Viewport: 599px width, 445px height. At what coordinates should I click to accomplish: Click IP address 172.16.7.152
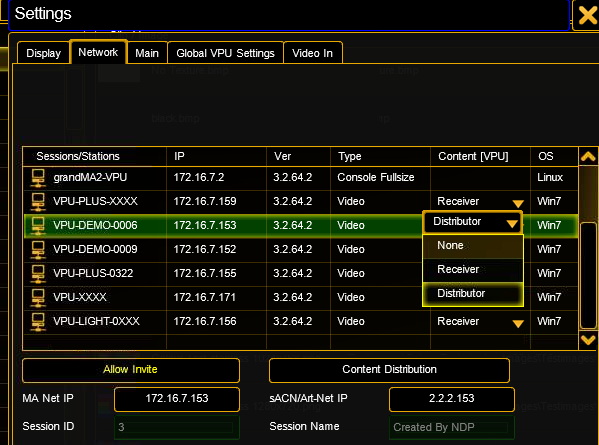point(205,249)
